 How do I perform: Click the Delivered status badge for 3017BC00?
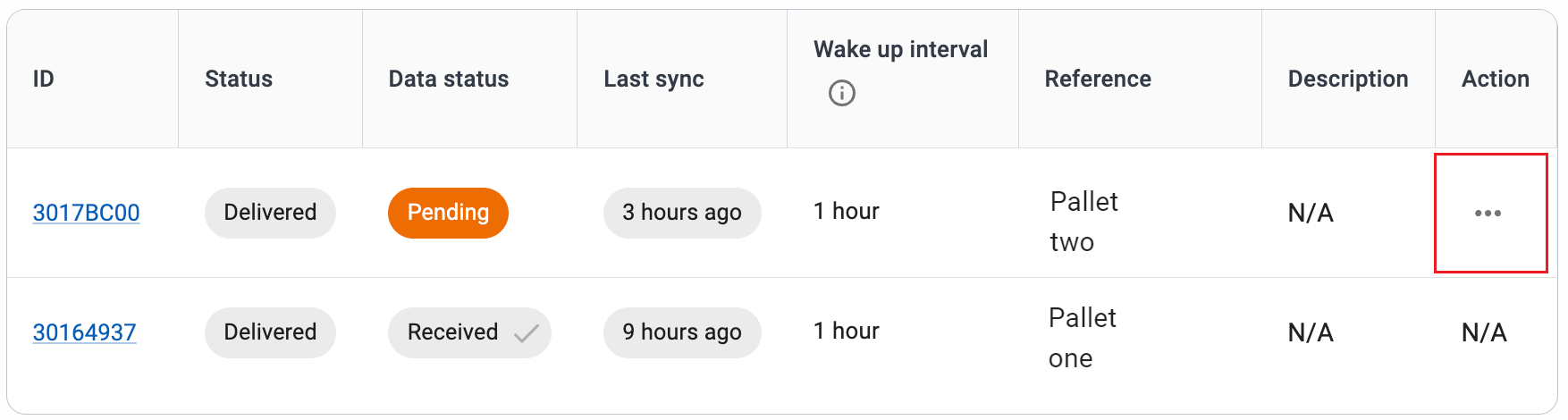click(x=270, y=213)
